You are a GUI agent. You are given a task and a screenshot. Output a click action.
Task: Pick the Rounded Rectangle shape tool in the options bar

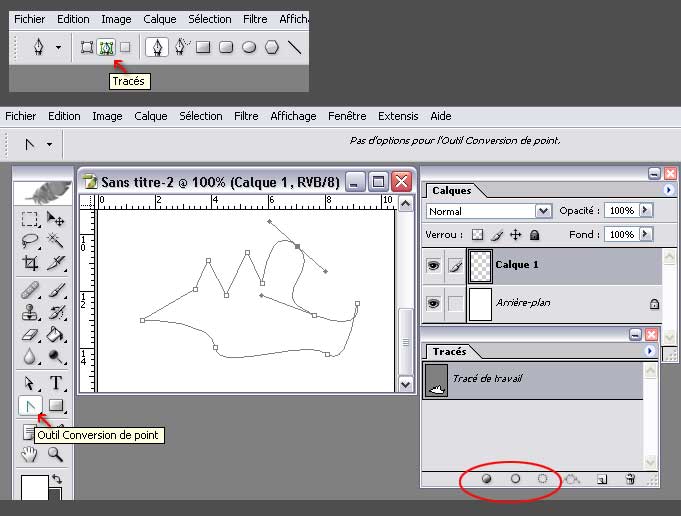tap(226, 47)
